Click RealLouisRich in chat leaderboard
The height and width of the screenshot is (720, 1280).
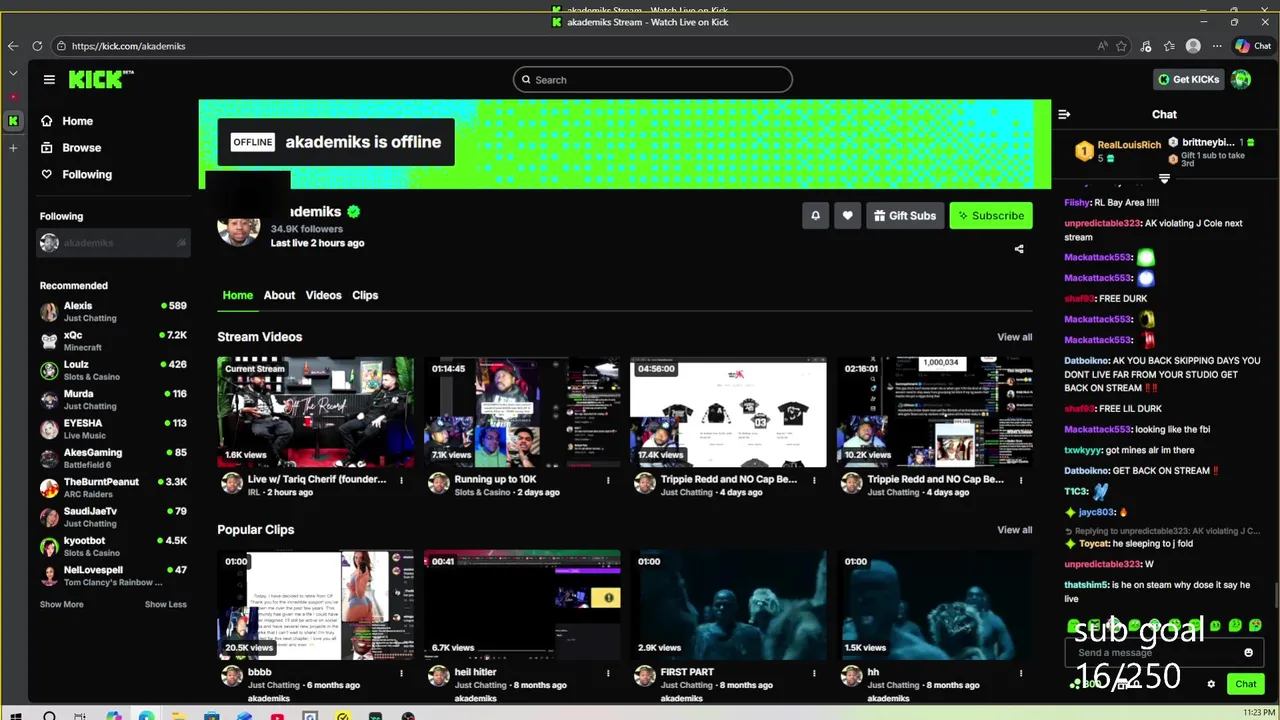1129,145
